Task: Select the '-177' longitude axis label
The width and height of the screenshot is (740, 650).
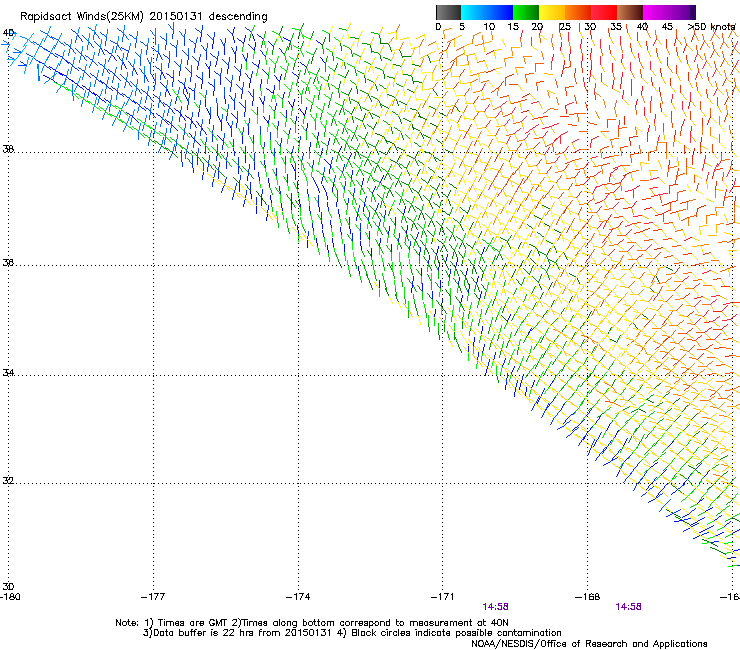Action: click(153, 597)
